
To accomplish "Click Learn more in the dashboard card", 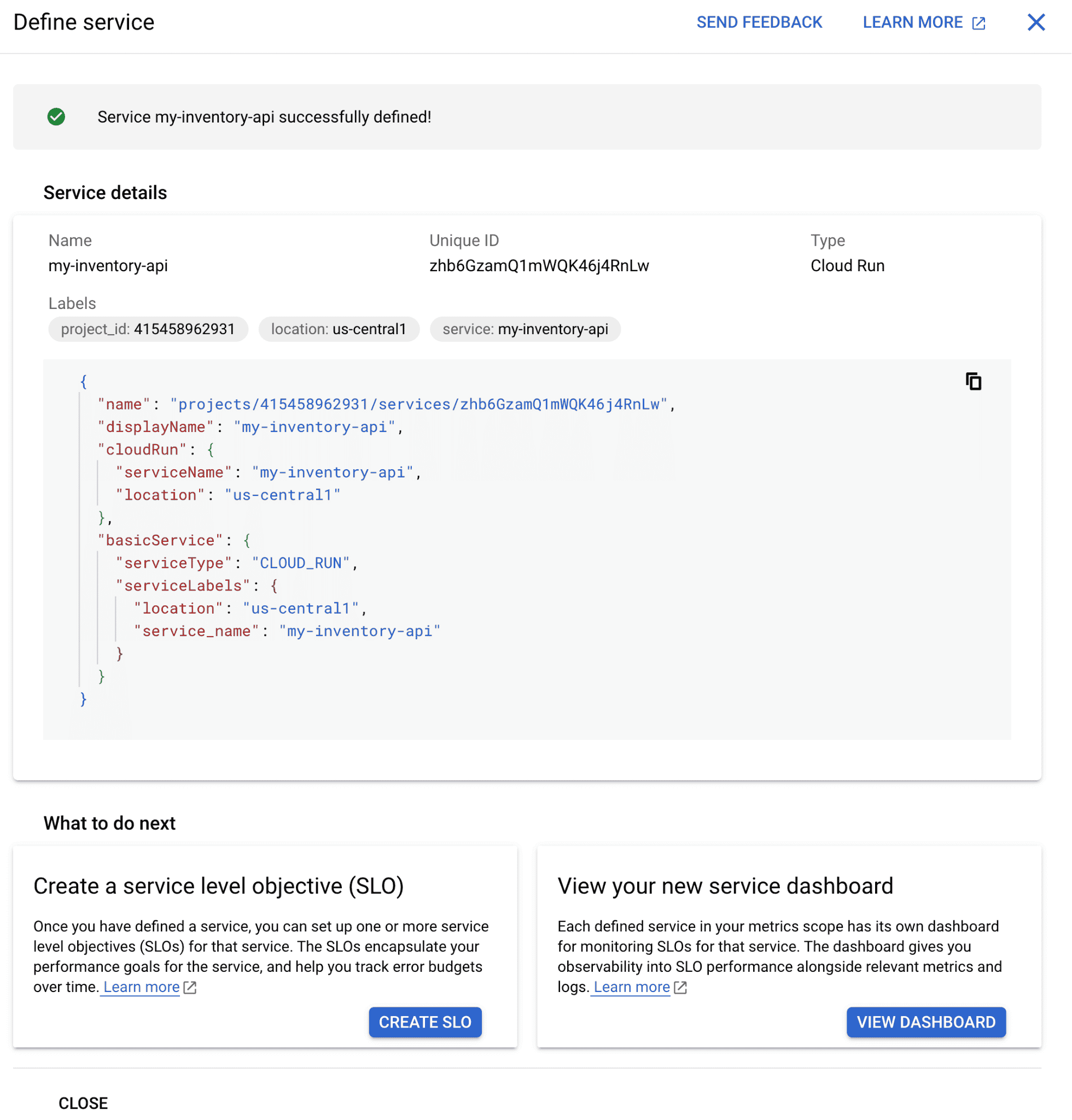I will click(x=631, y=987).
